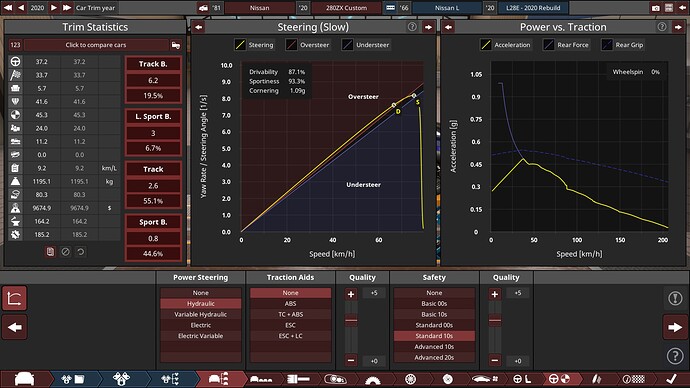Toggle the Rear Grip curve legend
This screenshot has height=388, width=690.
(x=623, y=45)
